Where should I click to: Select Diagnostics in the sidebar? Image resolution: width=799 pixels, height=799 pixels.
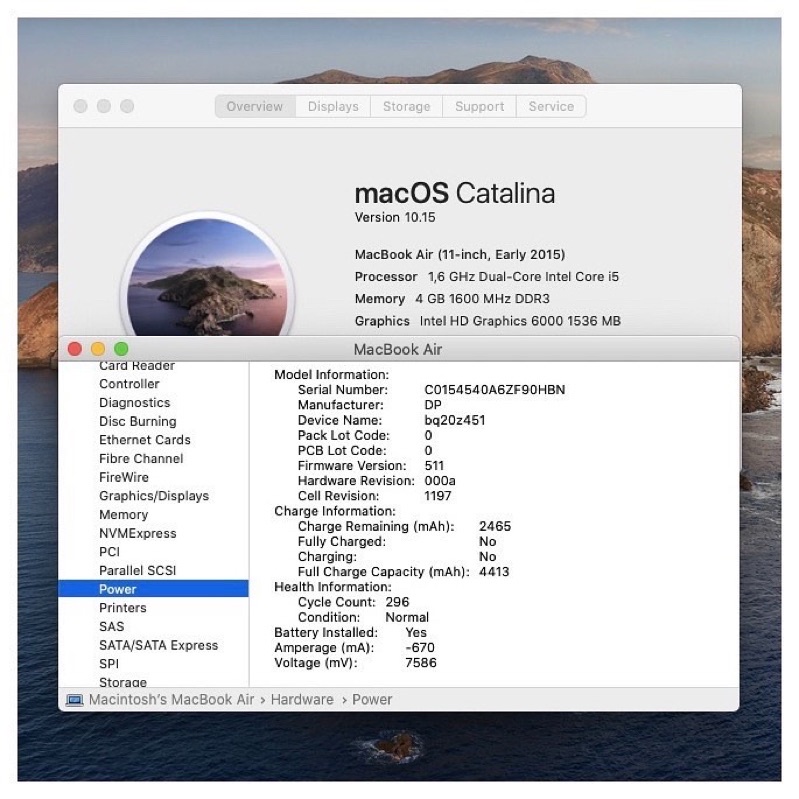[134, 403]
